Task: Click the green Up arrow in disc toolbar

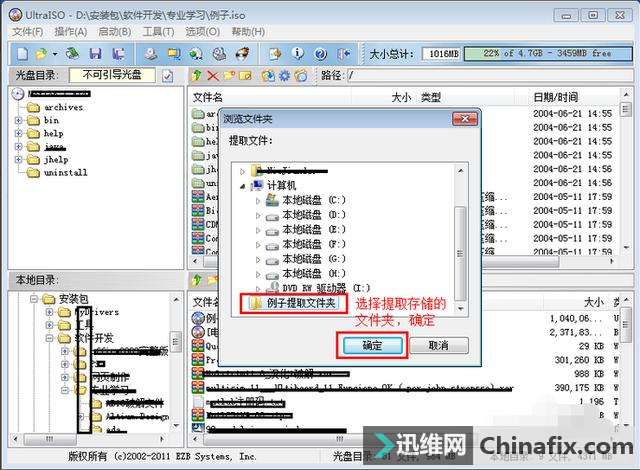Action: [x=197, y=75]
